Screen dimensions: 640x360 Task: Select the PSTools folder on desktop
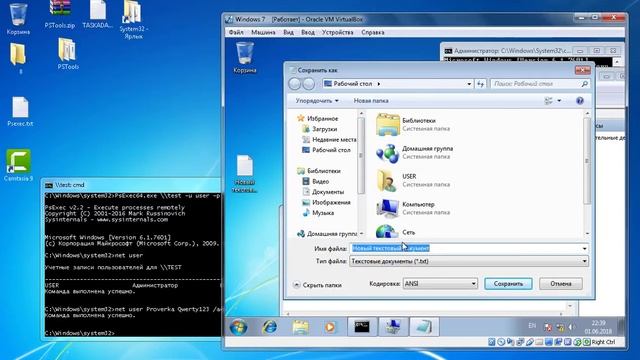coord(68,53)
